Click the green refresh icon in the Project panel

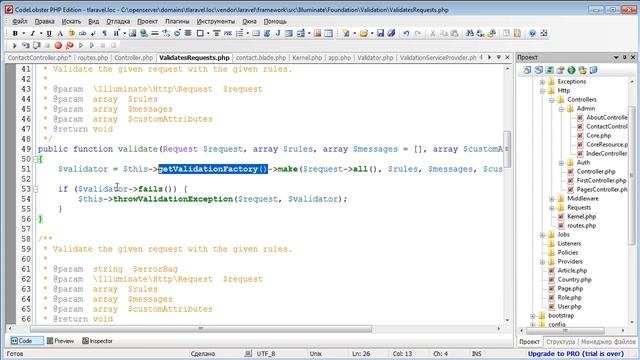(549, 70)
